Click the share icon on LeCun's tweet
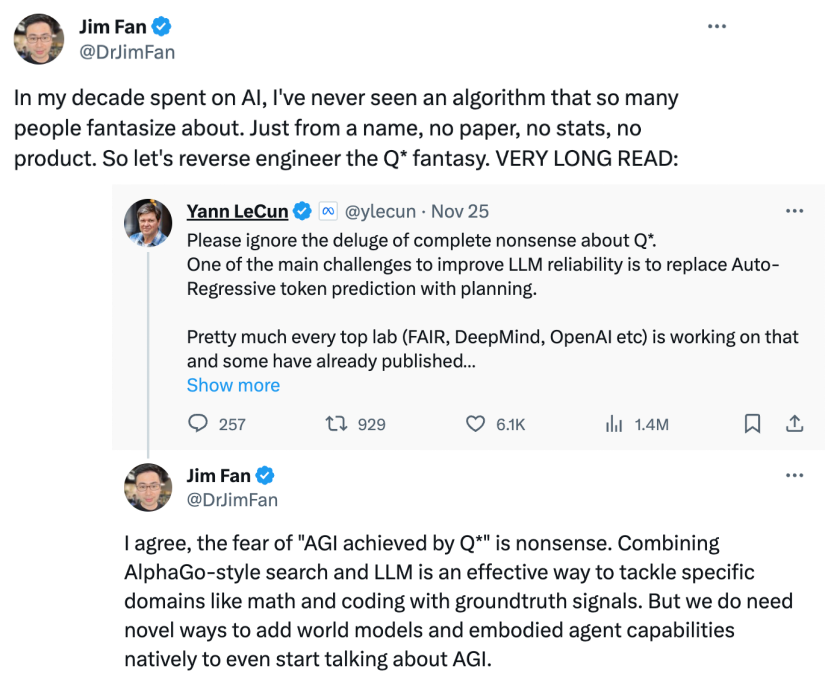This screenshot has width=826, height=676. coord(794,424)
